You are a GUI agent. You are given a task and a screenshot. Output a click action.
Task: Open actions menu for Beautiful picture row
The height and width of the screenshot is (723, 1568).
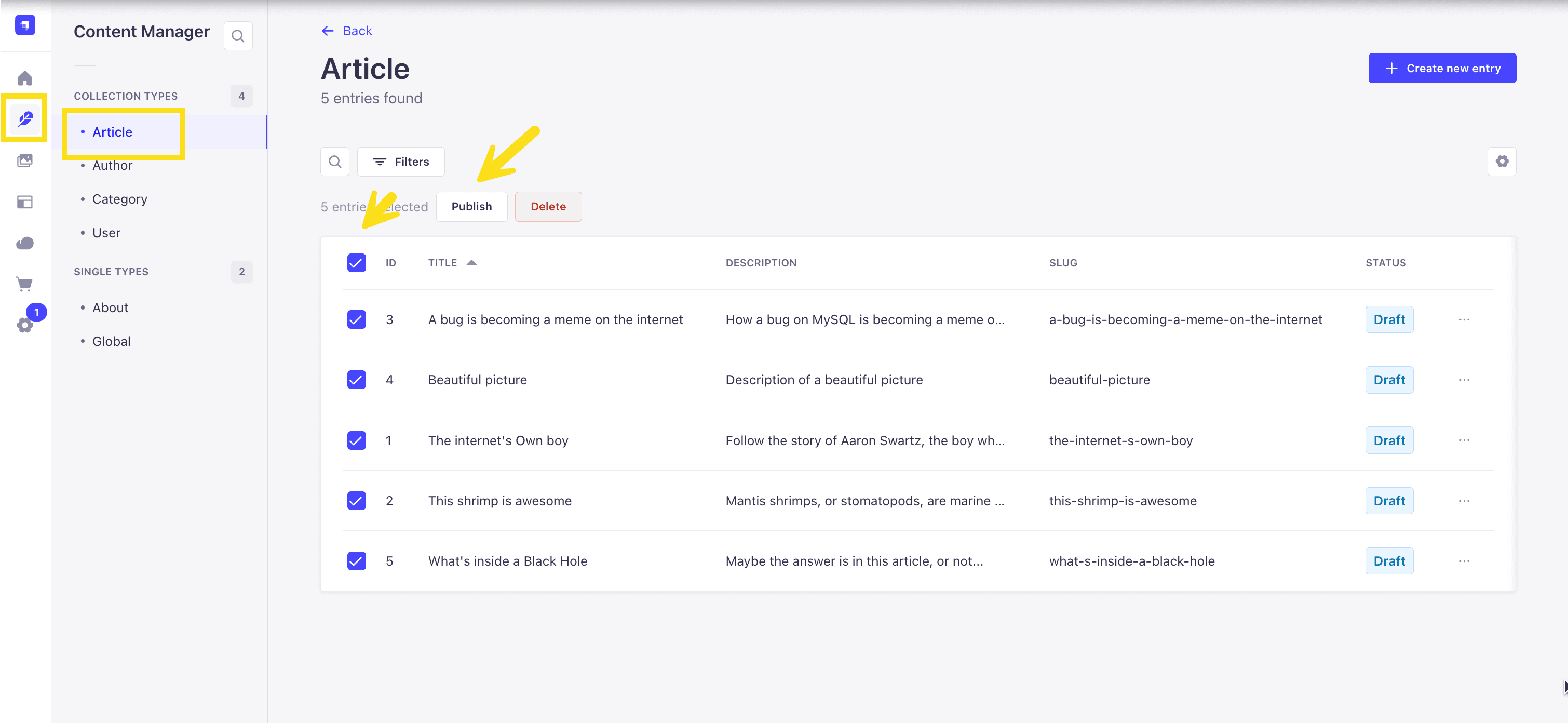1464,380
